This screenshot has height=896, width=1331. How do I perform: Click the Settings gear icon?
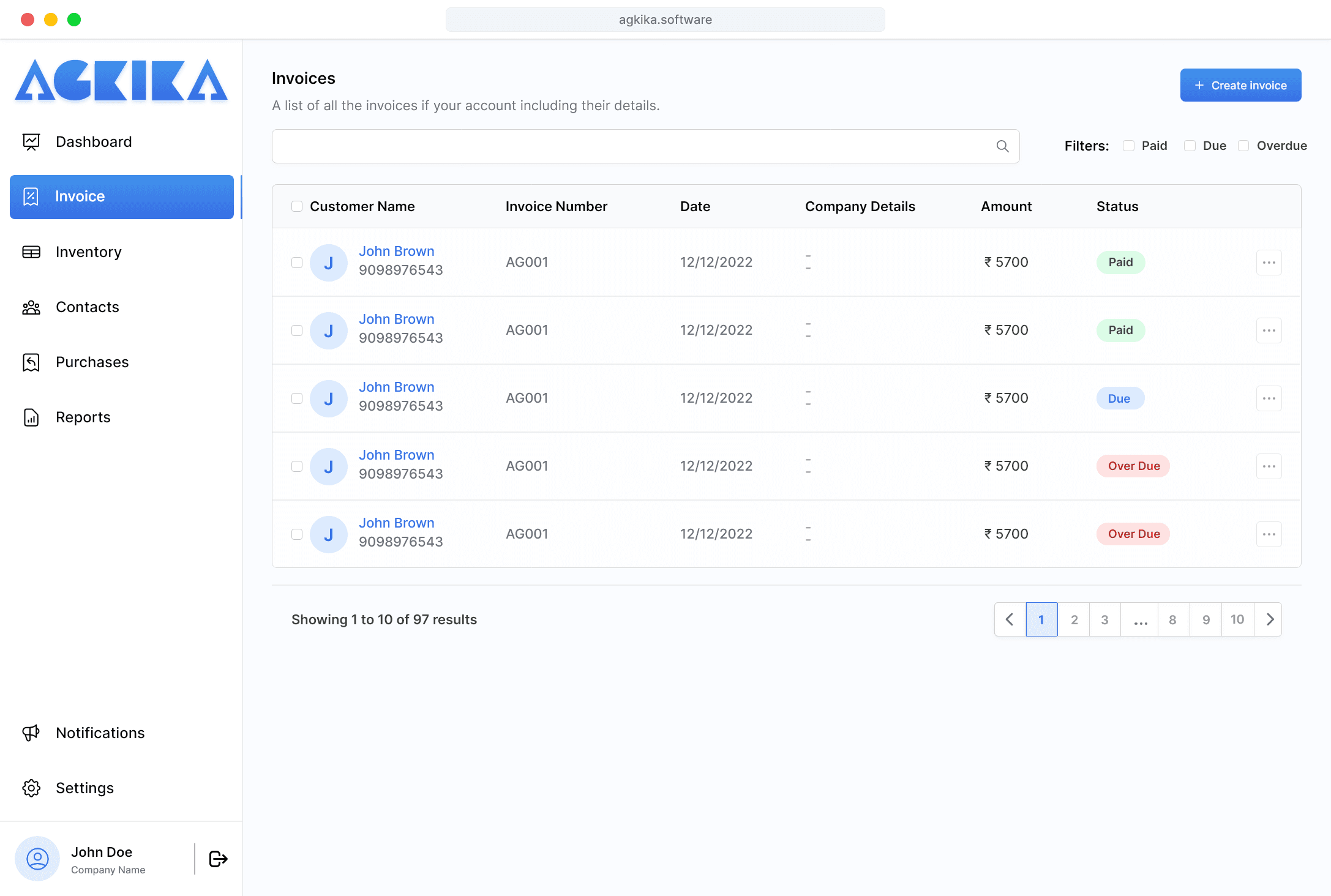click(x=31, y=788)
